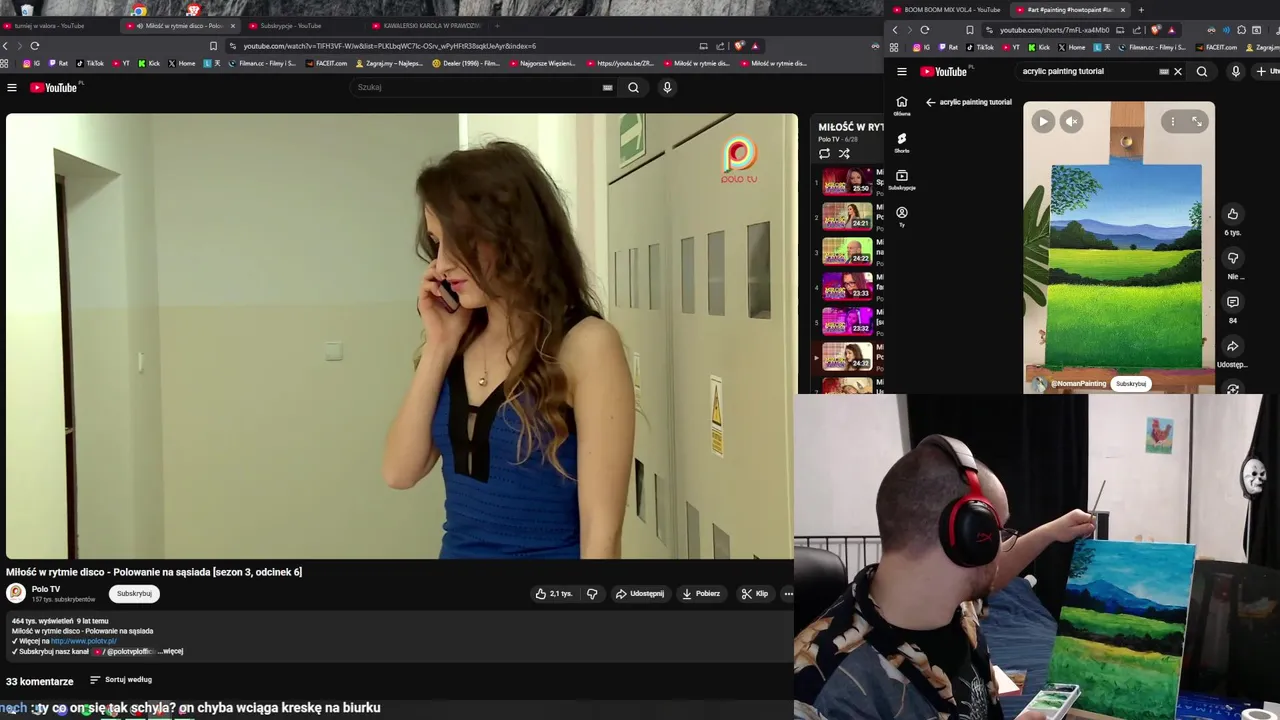Open the playlist video thumbnail with duration 24:32
Screen dimensions: 1280x720
pos(847,356)
